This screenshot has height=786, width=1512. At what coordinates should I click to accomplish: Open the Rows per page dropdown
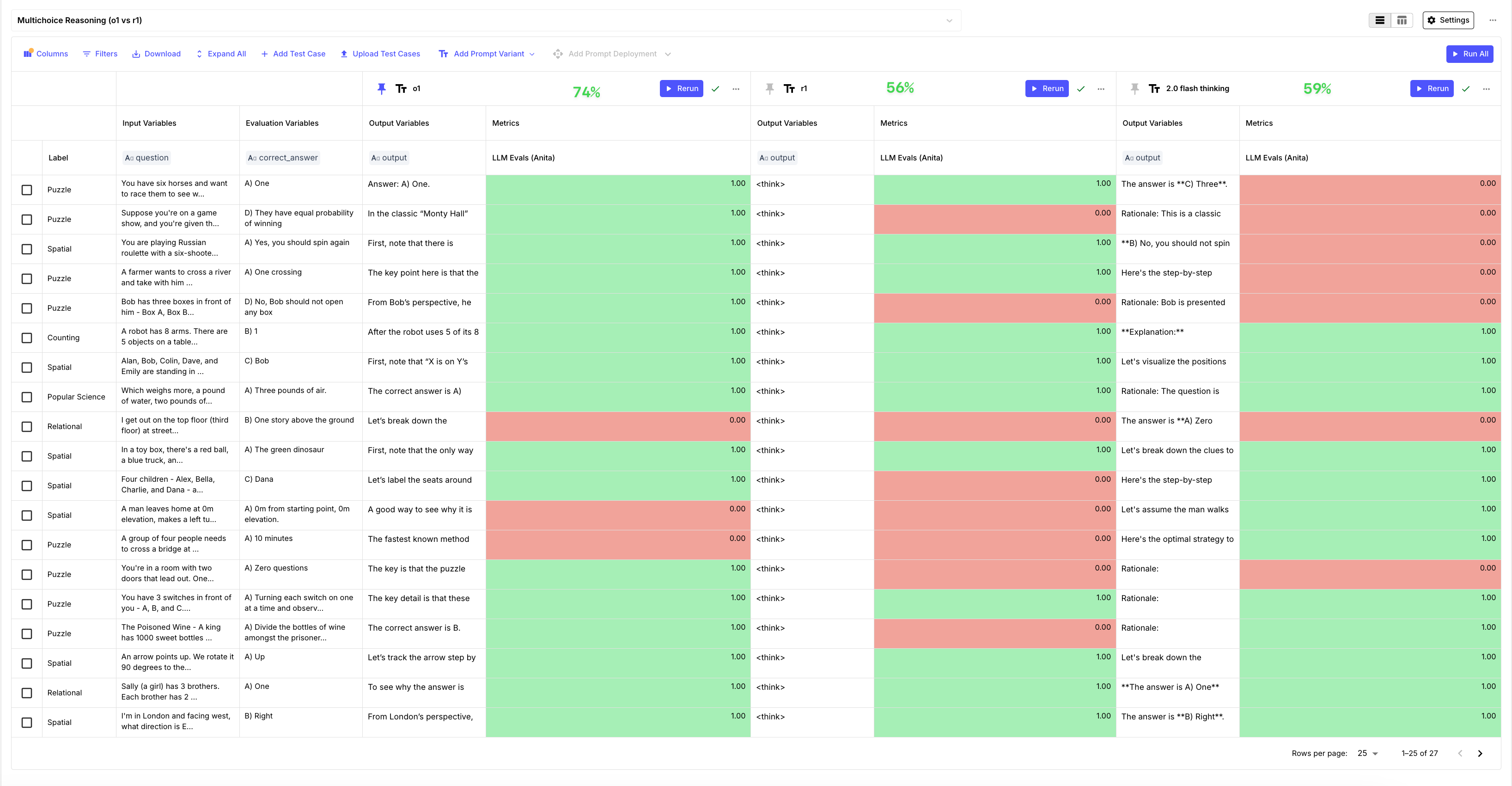[1368, 753]
